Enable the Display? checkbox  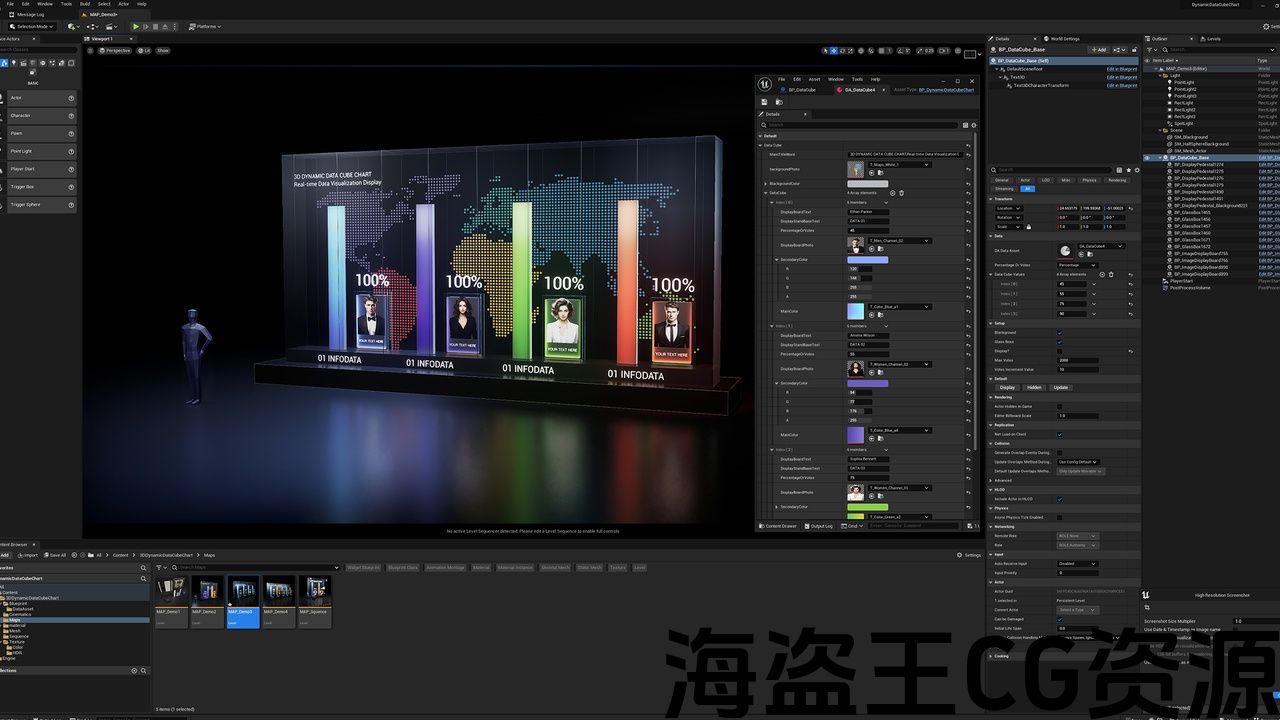pyautogui.click(x=1060, y=351)
